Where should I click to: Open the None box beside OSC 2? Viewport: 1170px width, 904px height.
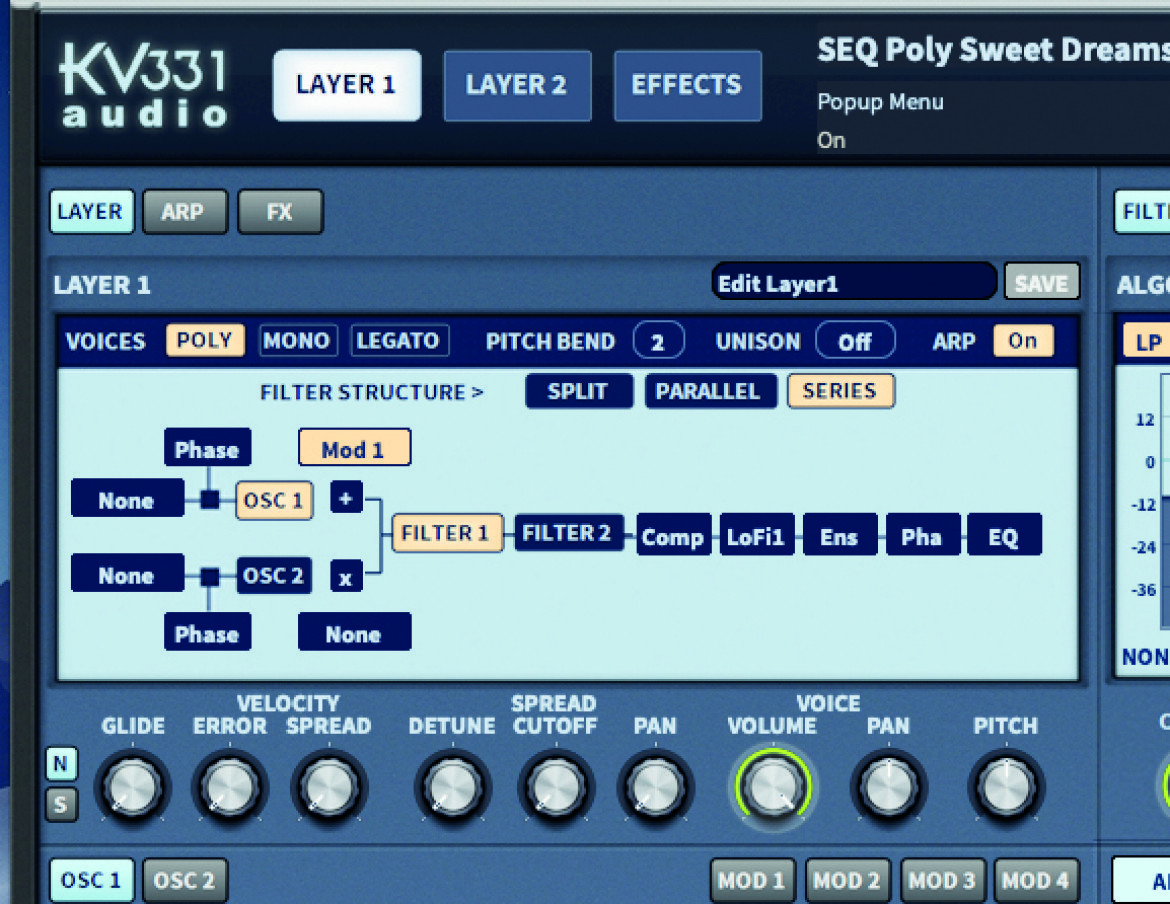[x=128, y=573]
